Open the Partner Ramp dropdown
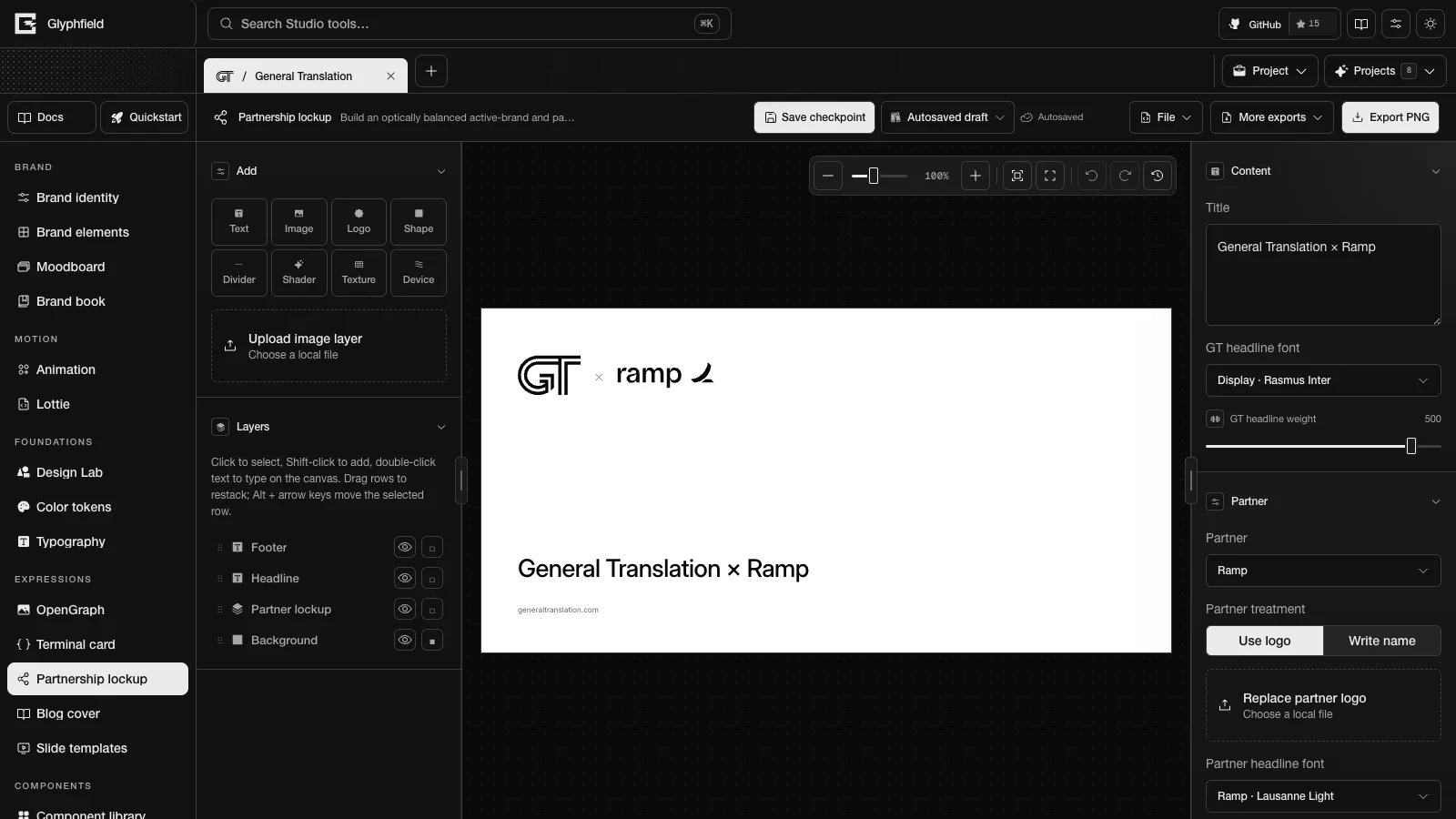This screenshot has height=819, width=1456. 1323,571
